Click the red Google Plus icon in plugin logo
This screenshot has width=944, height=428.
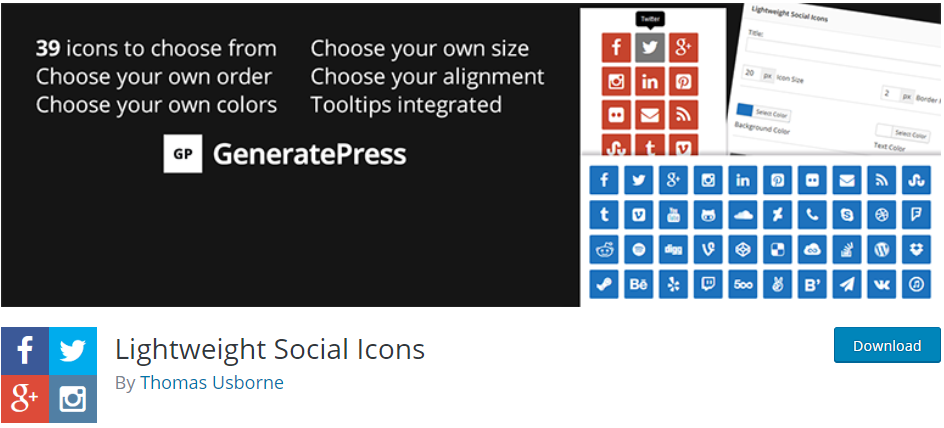click(25, 399)
